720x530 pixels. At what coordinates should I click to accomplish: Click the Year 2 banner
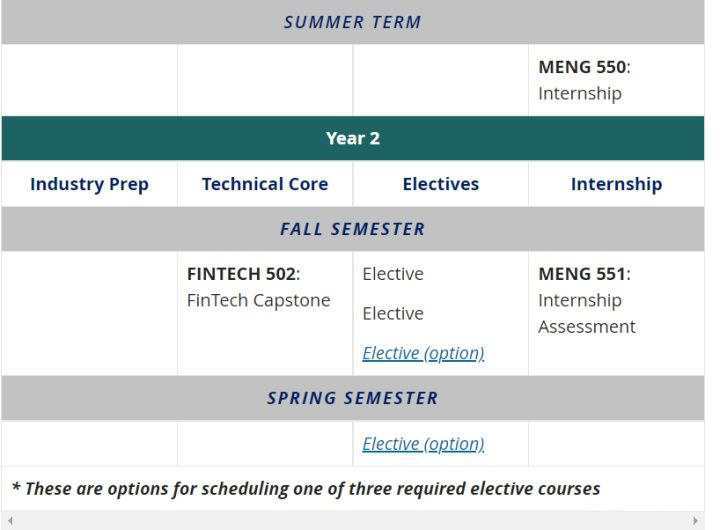(x=352, y=138)
